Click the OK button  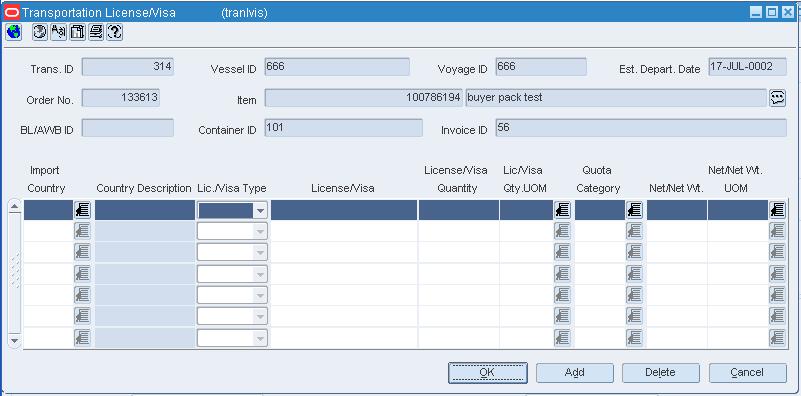click(487, 372)
